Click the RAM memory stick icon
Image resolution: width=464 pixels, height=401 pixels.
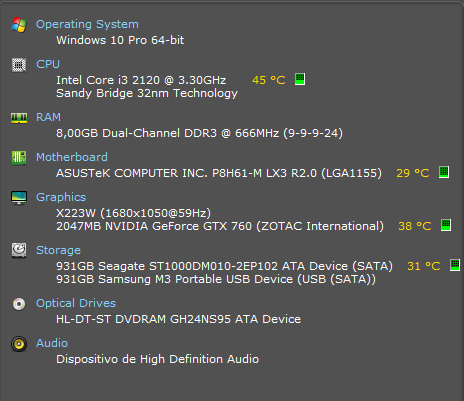tap(19, 118)
